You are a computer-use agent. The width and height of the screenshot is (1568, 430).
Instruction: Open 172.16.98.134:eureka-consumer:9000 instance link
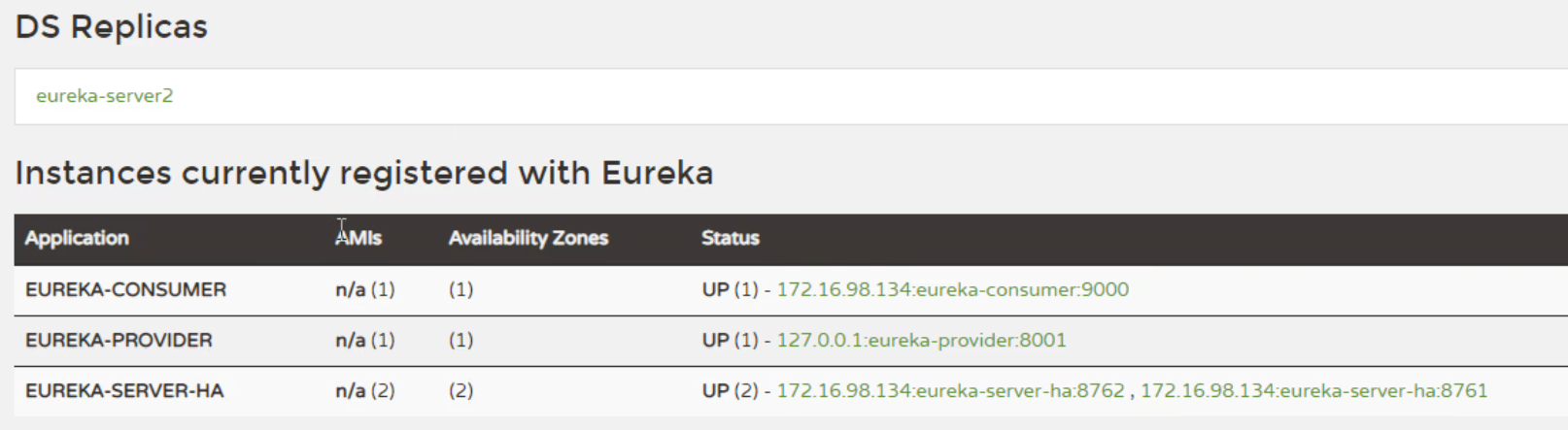(x=952, y=289)
